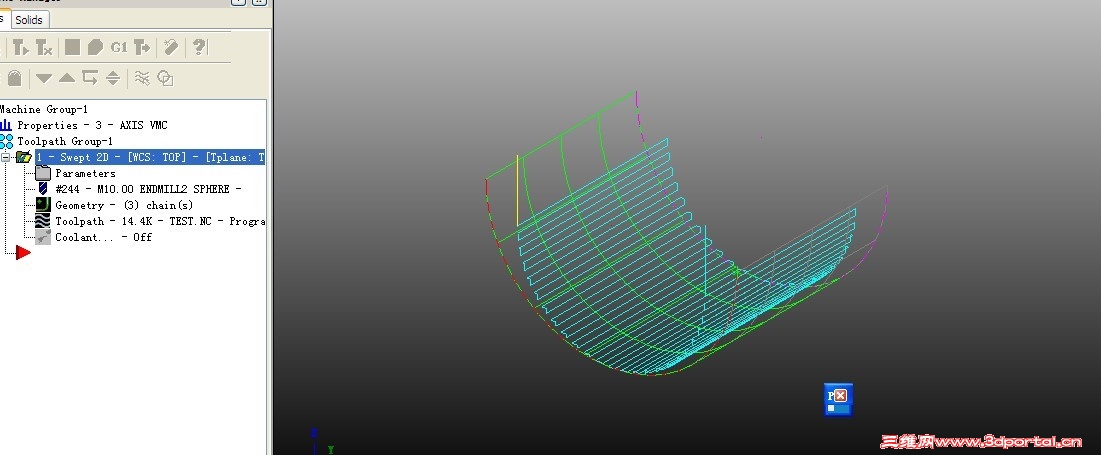Screen dimensions: 1101x455
Task: Click the Parameters folder icon
Action: coord(44,173)
